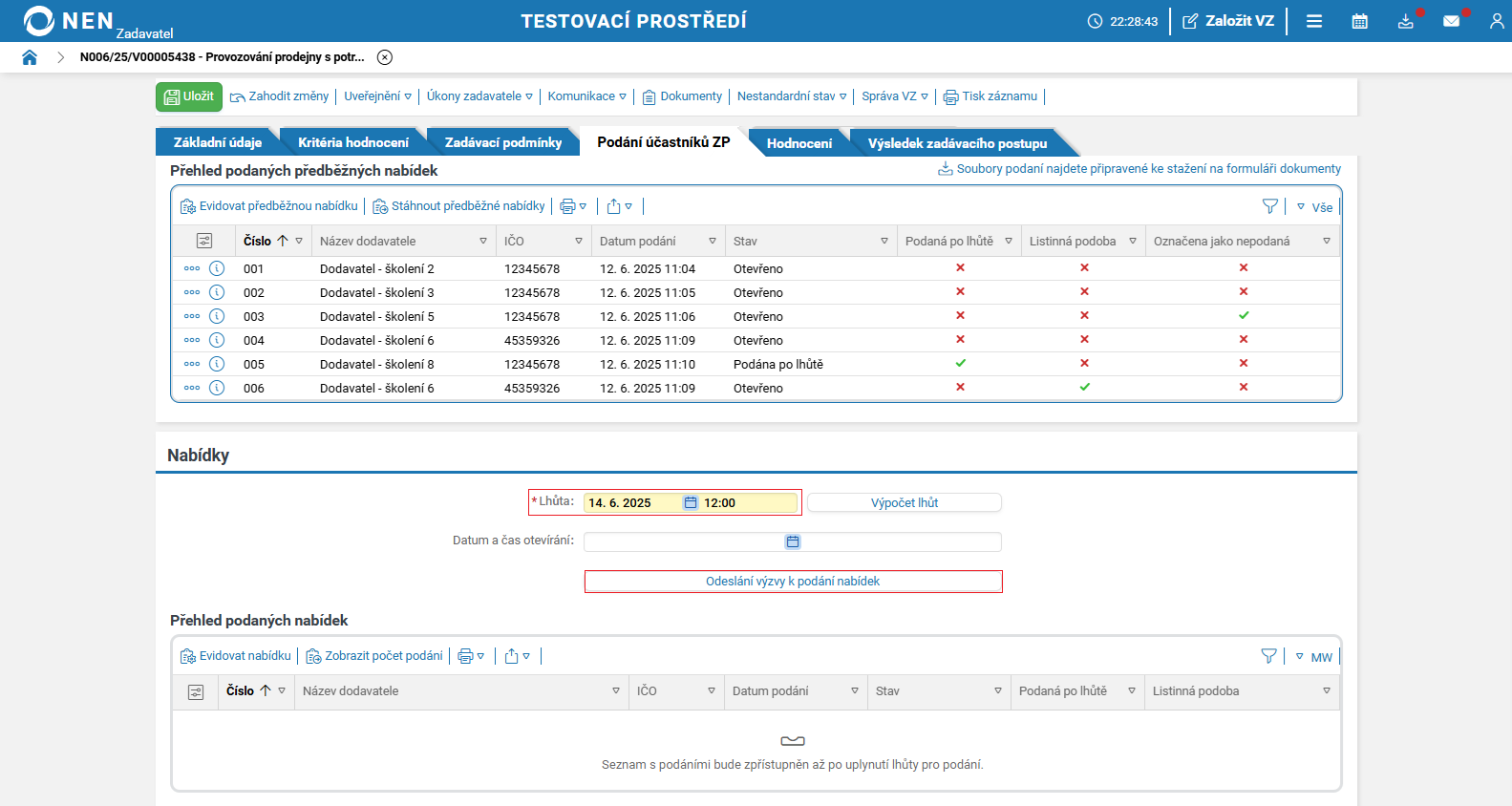The height and width of the screenshot is (806, 1512).
Task: Open the messages envelope icon
Action: (1451, 21)
